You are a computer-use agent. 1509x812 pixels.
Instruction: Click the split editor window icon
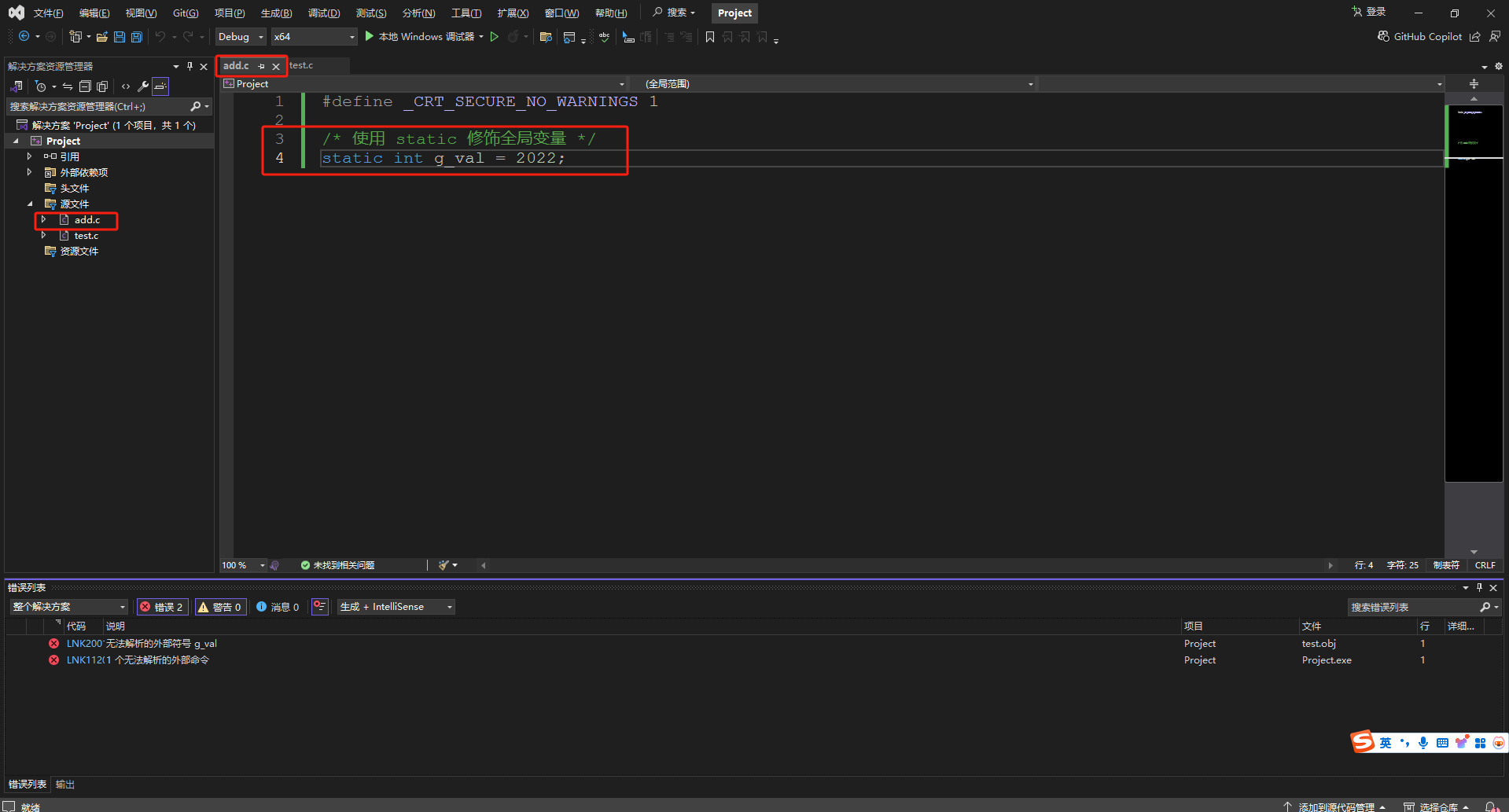pyautogui.click(x=1474, y=84)
